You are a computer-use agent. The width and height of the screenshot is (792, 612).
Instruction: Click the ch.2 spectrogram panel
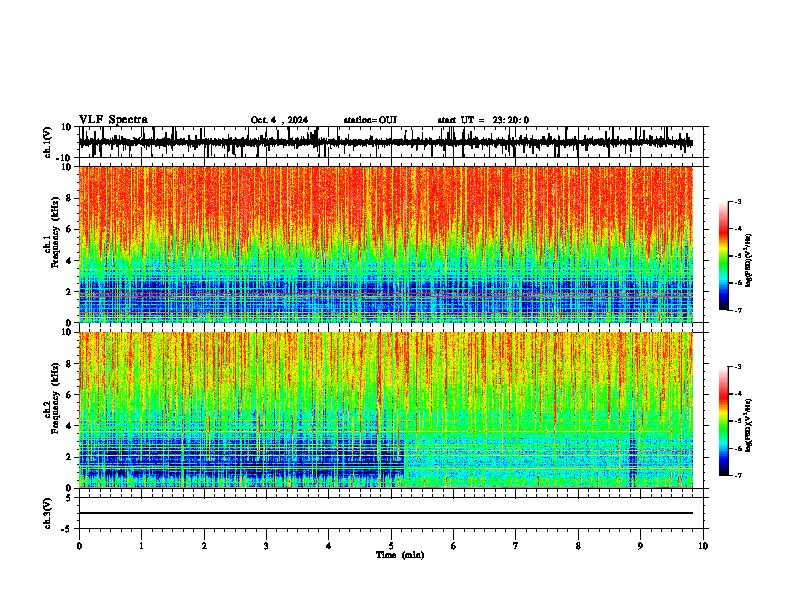385,410
